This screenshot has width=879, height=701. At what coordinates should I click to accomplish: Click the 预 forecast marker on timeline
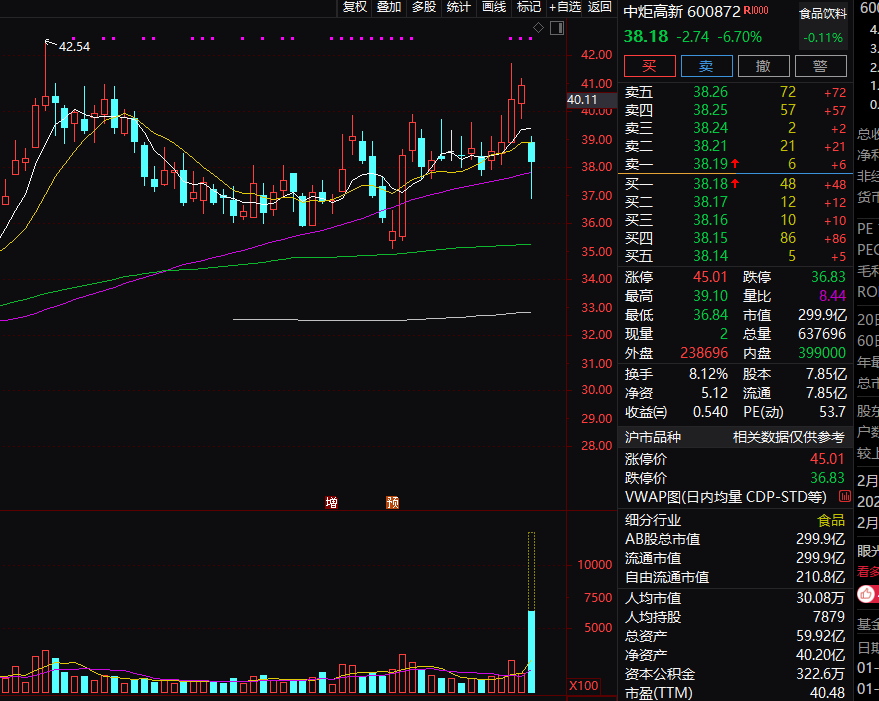(392, 502)
